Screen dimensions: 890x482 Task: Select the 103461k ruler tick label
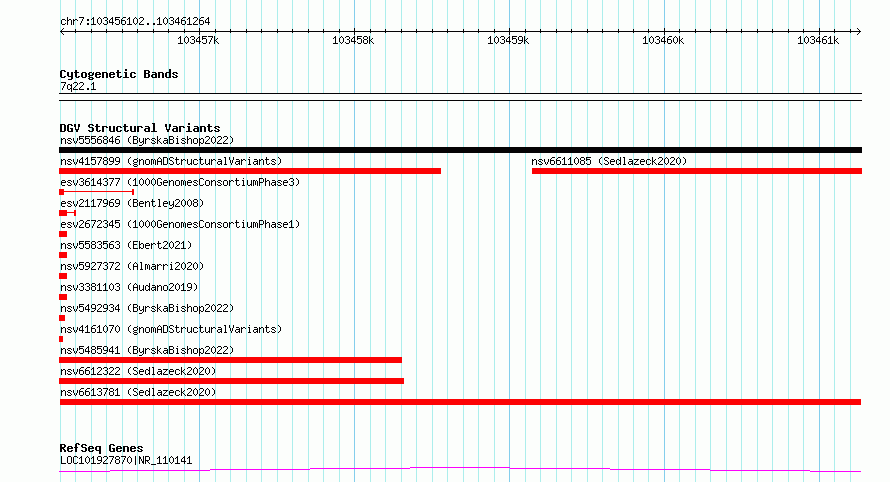[x=818, y=40]
